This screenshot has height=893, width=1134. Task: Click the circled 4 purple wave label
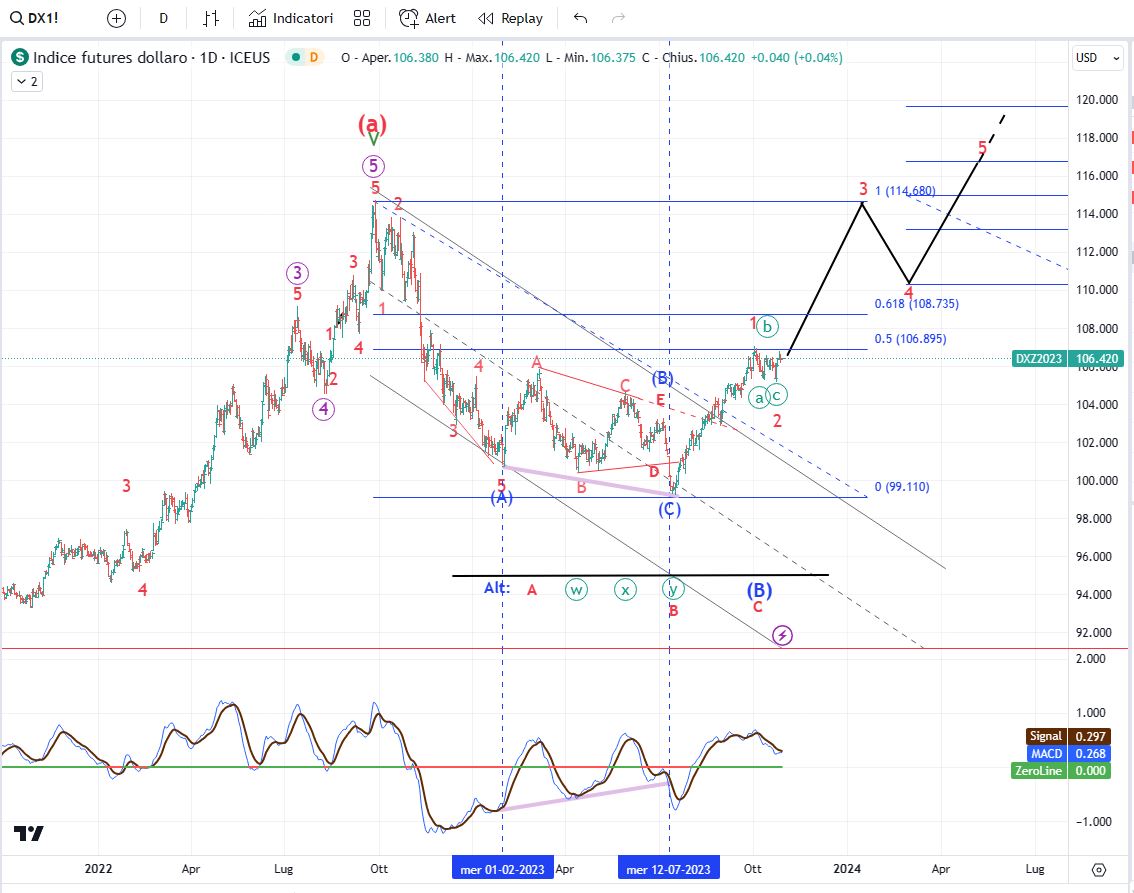tap(323, 409)
